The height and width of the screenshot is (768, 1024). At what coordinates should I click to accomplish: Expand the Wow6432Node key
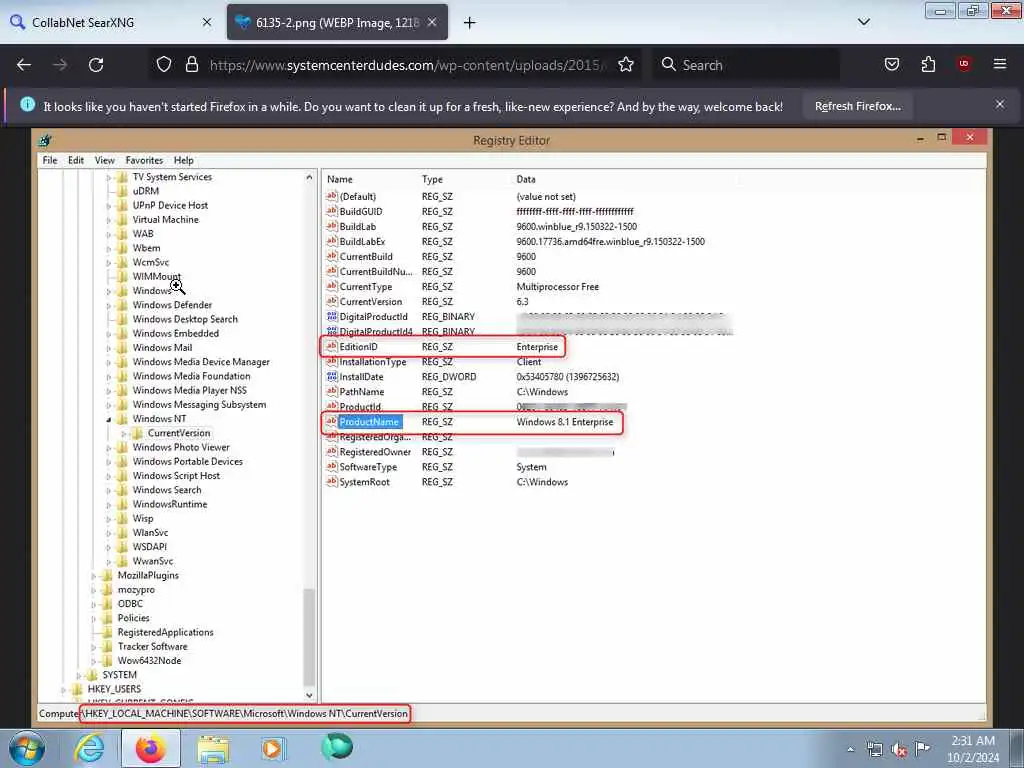click(93, 661)
